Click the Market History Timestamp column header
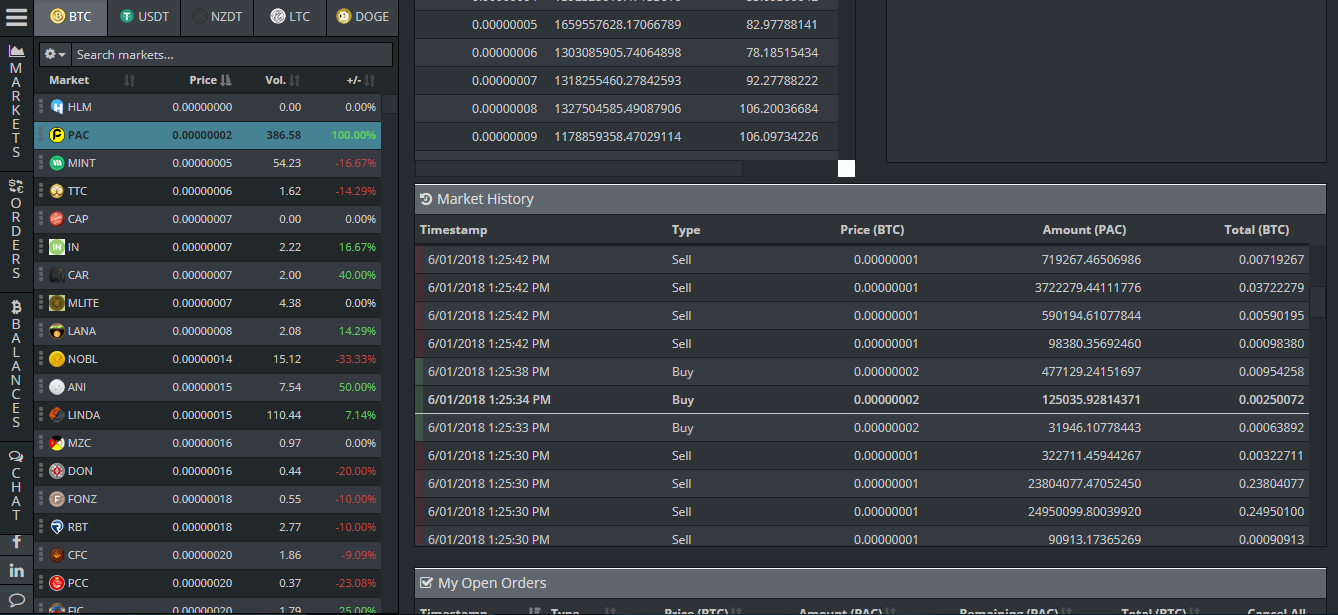This screenshot has height=615, width=1338. pyautogui.click(x=454, y=230)
